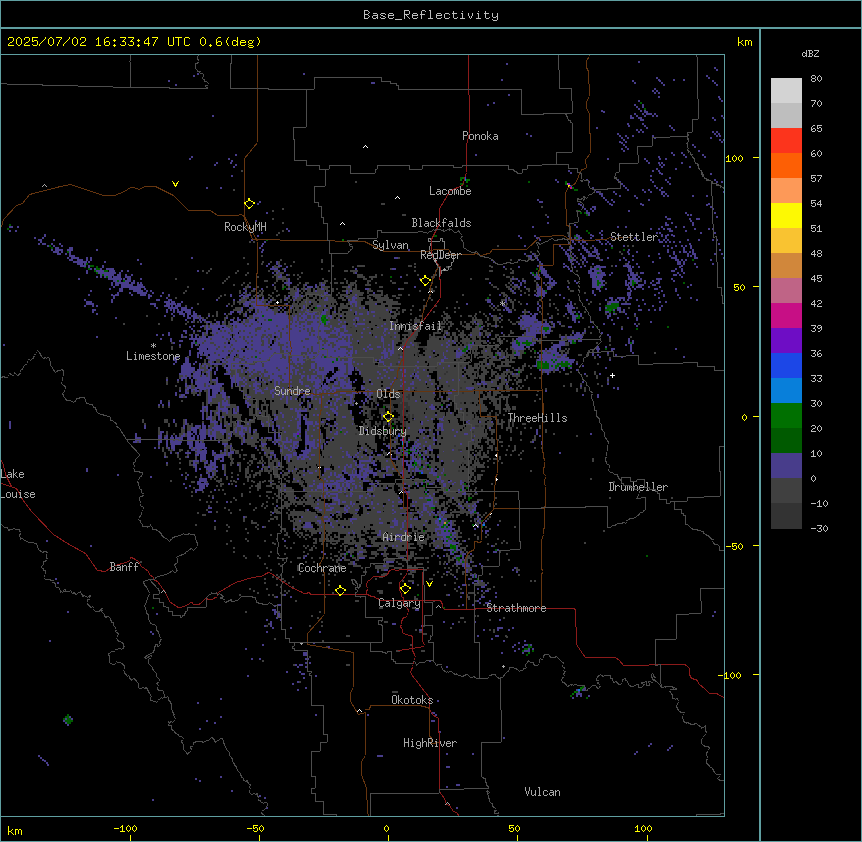This screenshot has width=862, height=842.
Task: Click the white caret marker west of Ponoka
Action: point(365,147)
